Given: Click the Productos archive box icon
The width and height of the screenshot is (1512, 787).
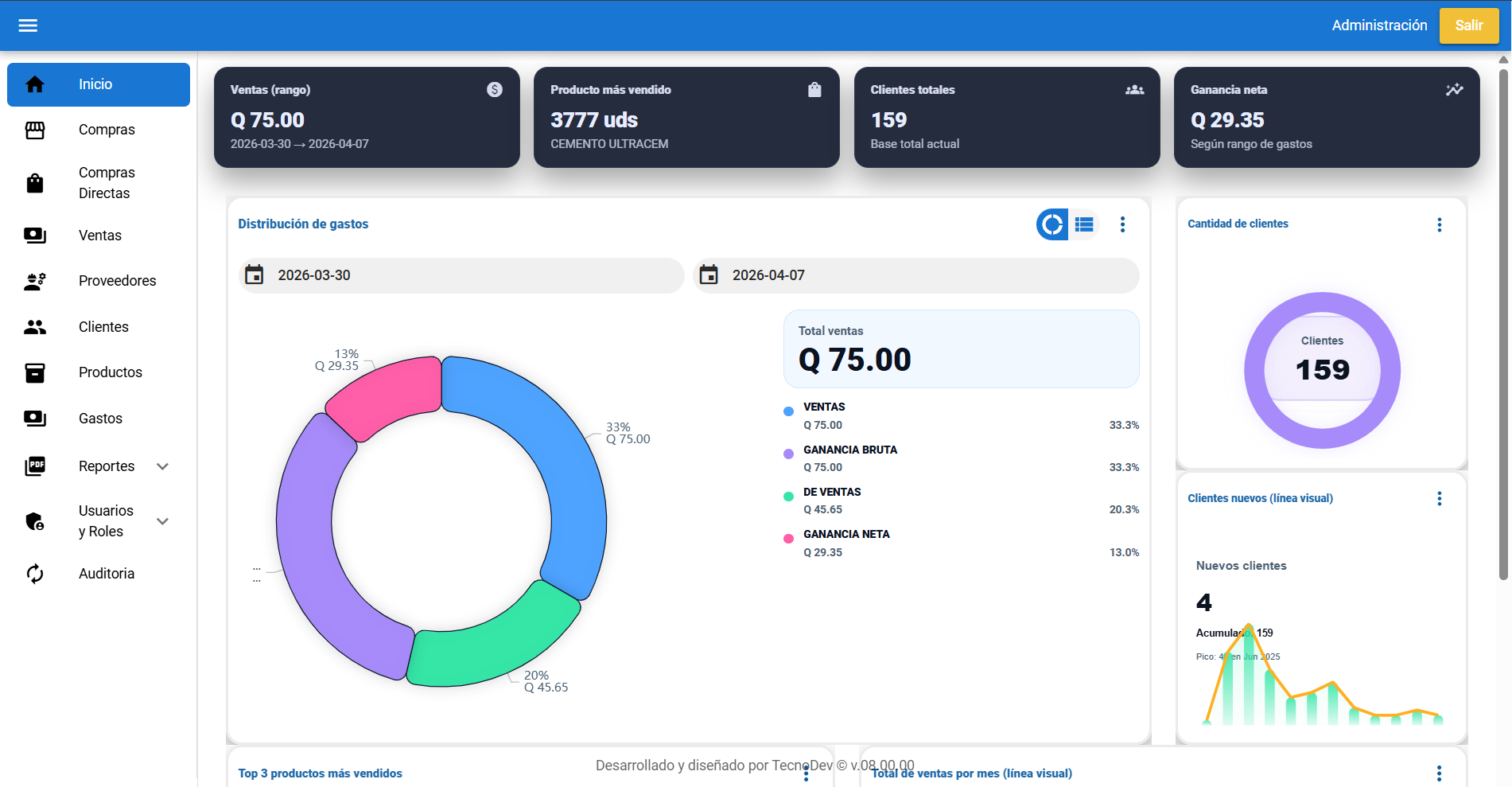Looking at the screenshot, I should point(35,372).
